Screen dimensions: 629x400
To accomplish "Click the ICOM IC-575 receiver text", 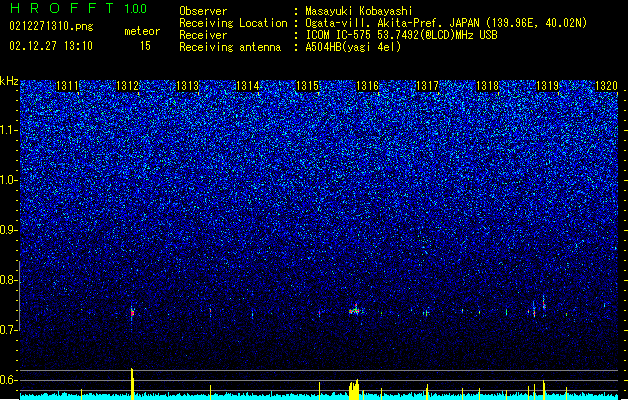I will pos(401,35).
